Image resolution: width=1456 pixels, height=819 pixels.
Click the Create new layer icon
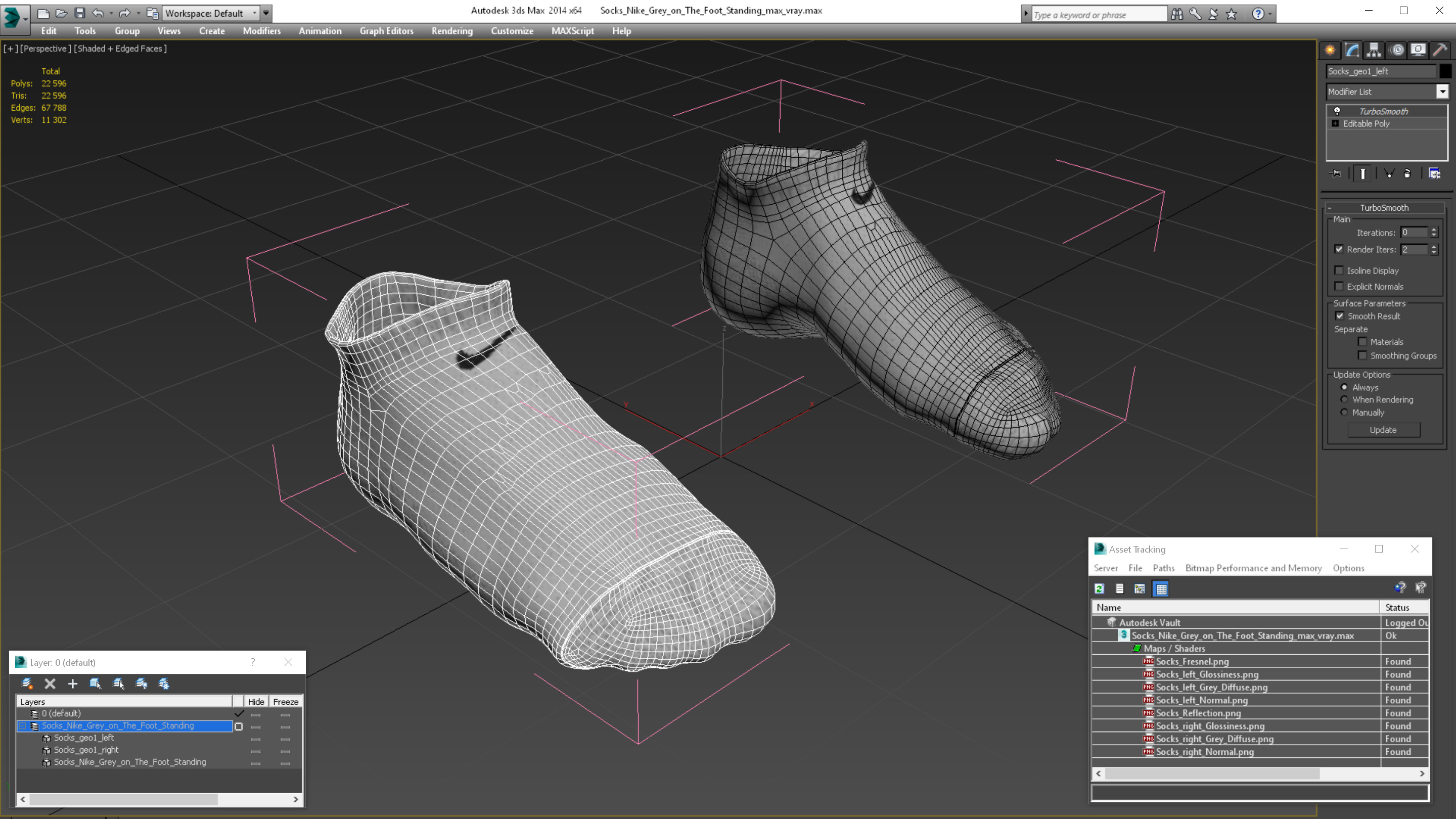click(x=27, y=684)
